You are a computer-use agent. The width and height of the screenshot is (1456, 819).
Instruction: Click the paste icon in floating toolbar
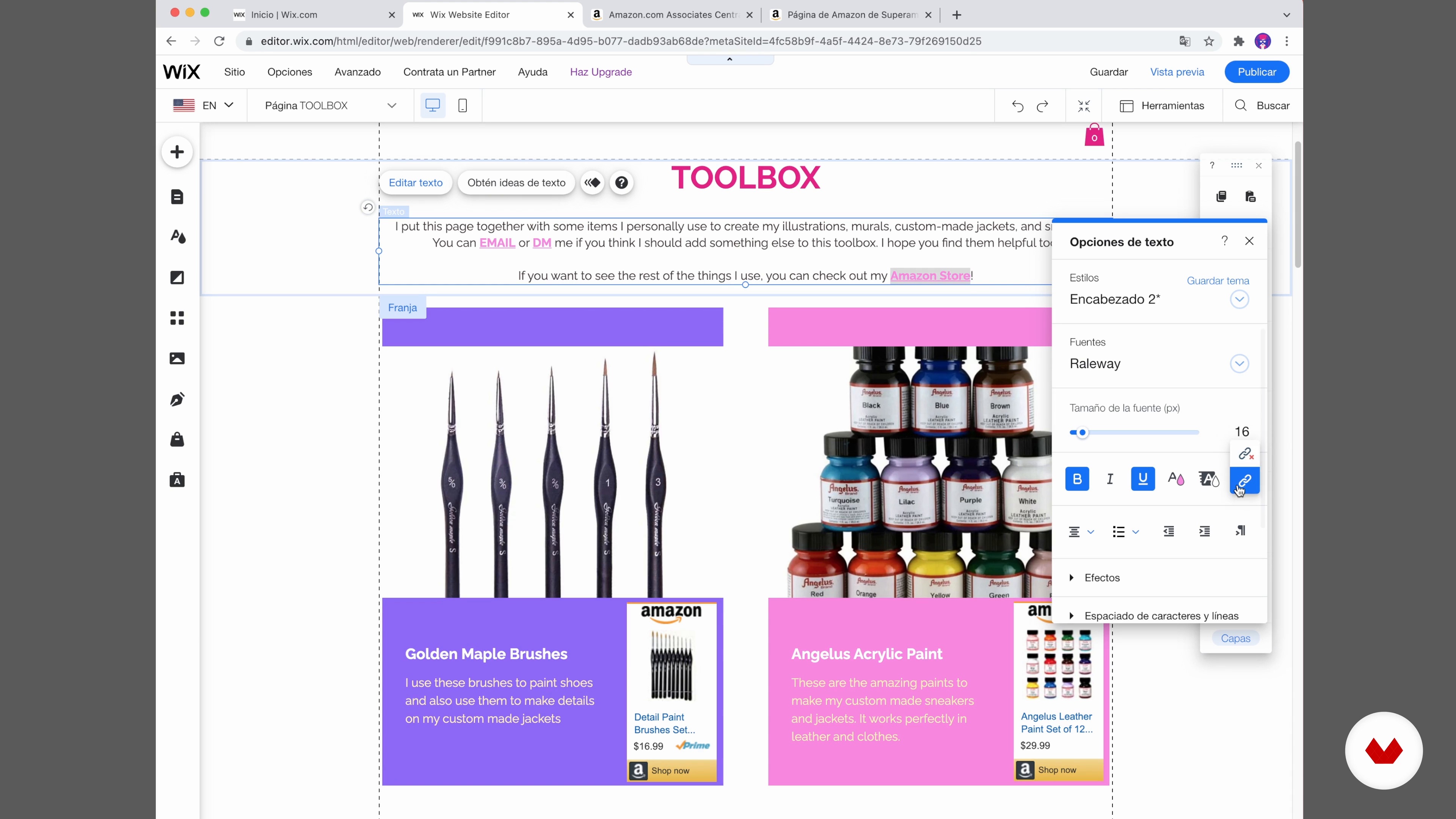(1250, 197)
